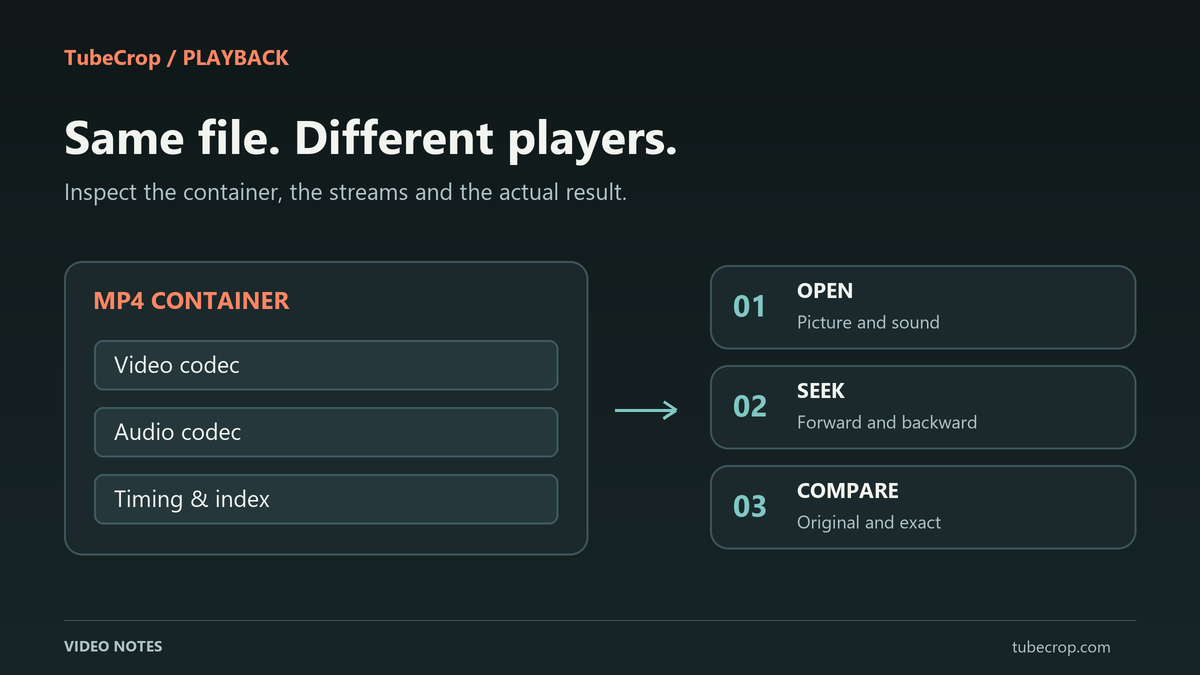Click the MP4 CONTAINER heading
The height and width of the screenshot is (675, 1200).
(x=191, y=300)
